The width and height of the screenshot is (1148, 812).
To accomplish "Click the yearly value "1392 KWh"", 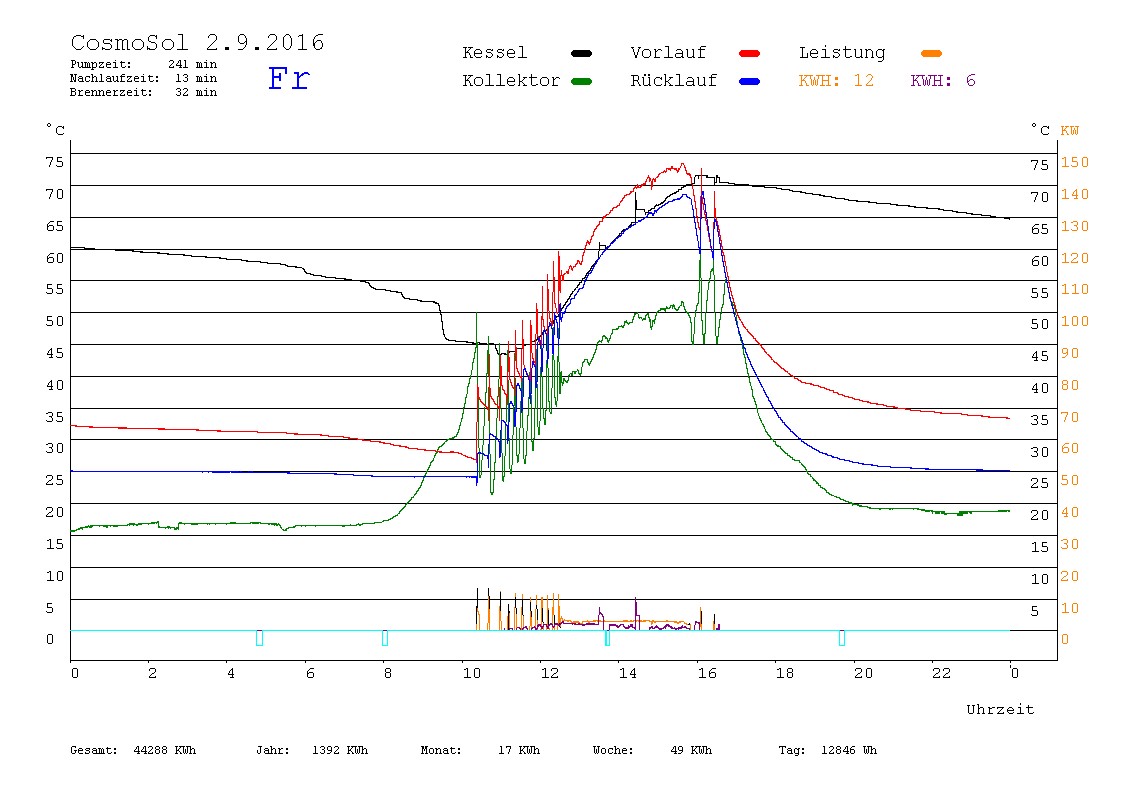I will (x=340, y=750).
